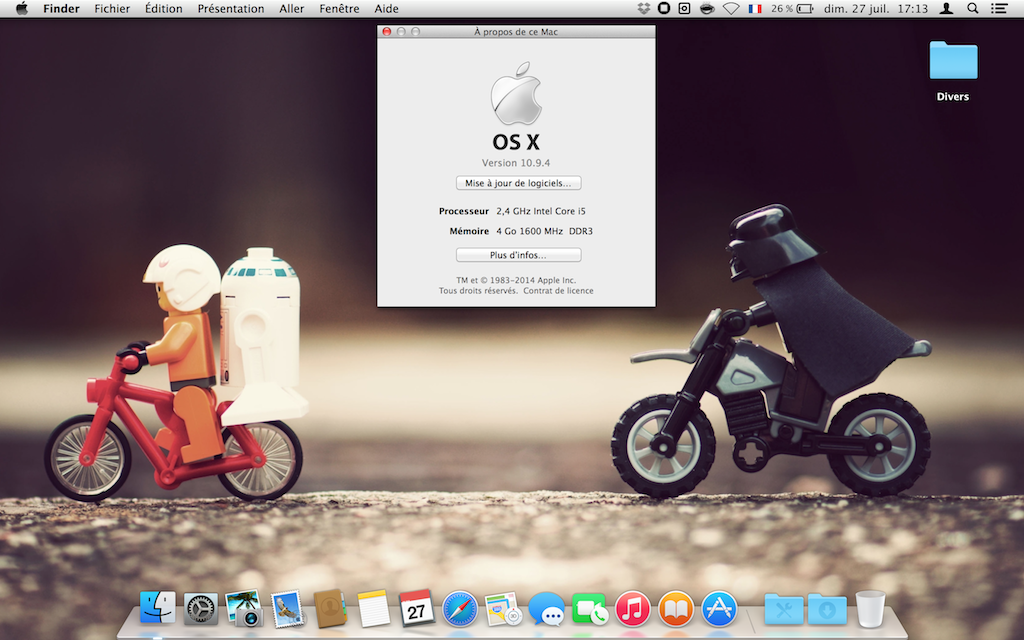1024x640 pixels.
Task: Close the À propos de ce Mac window
Action: (387, 31)
